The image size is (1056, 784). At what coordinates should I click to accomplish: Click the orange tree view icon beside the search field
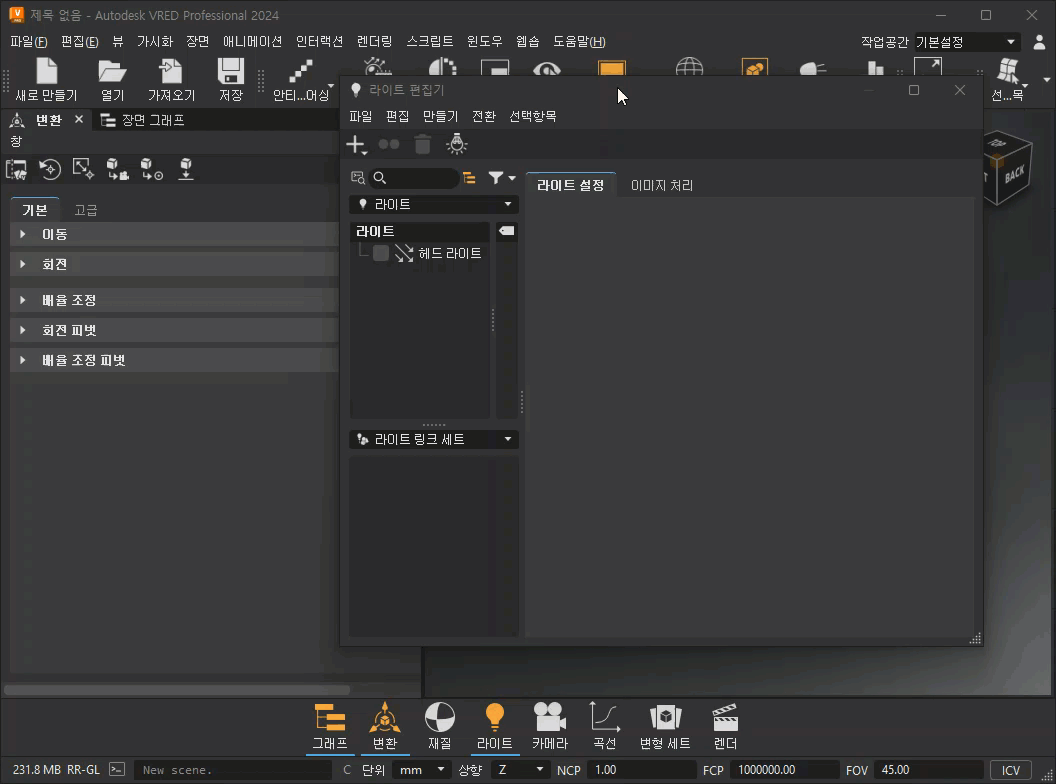point(469,178)
